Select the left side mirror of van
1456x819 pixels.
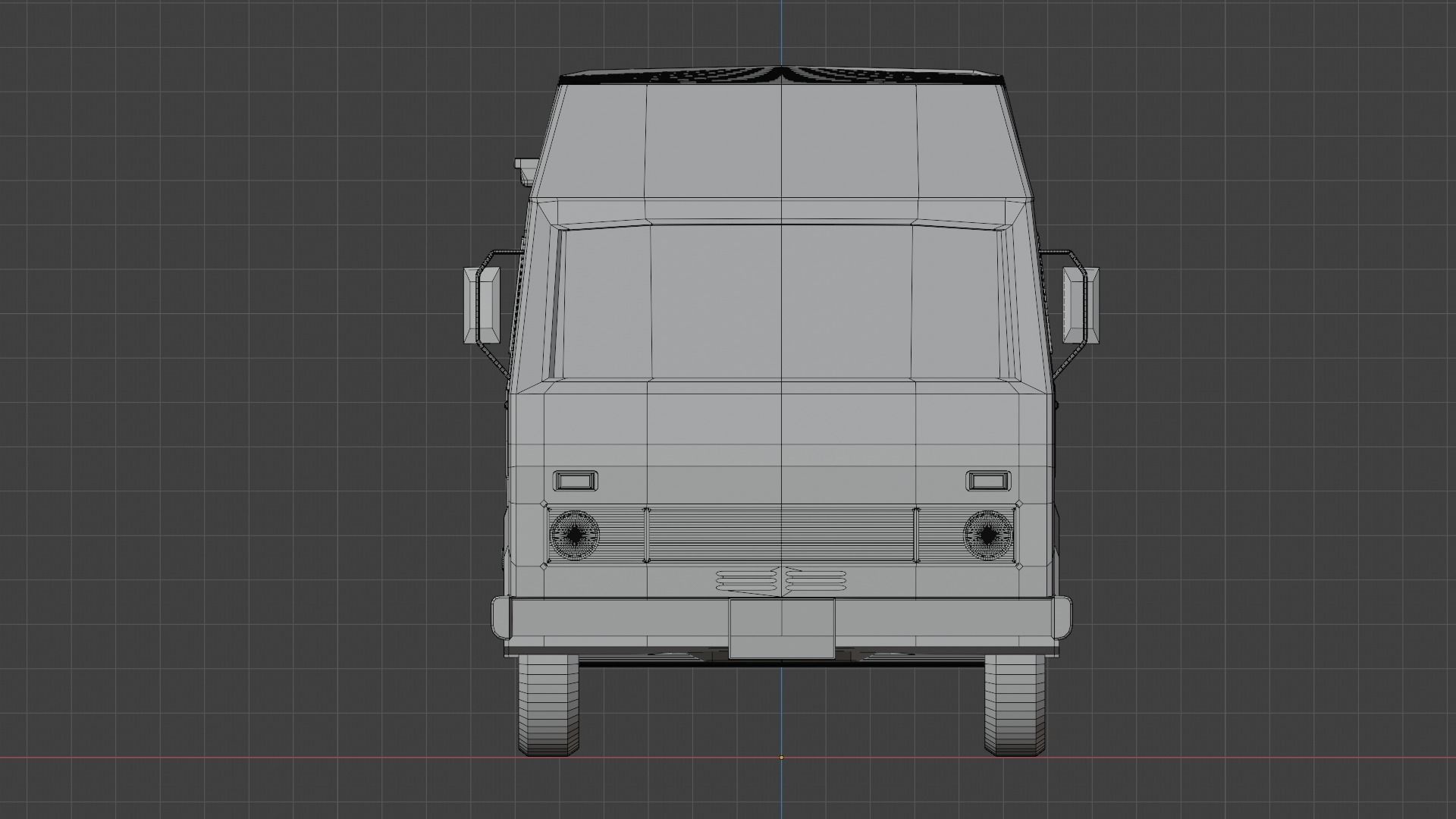pyautogui.click(x=482, y=305)
